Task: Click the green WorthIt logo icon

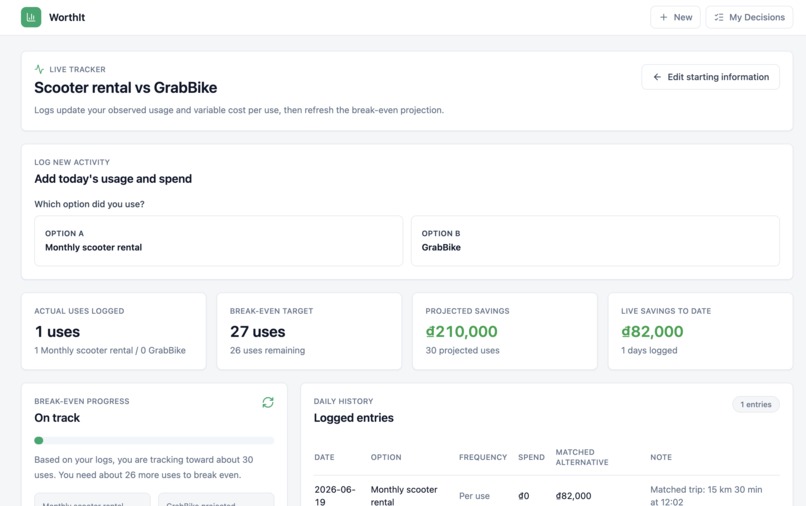Action: (x=31, y=17)
